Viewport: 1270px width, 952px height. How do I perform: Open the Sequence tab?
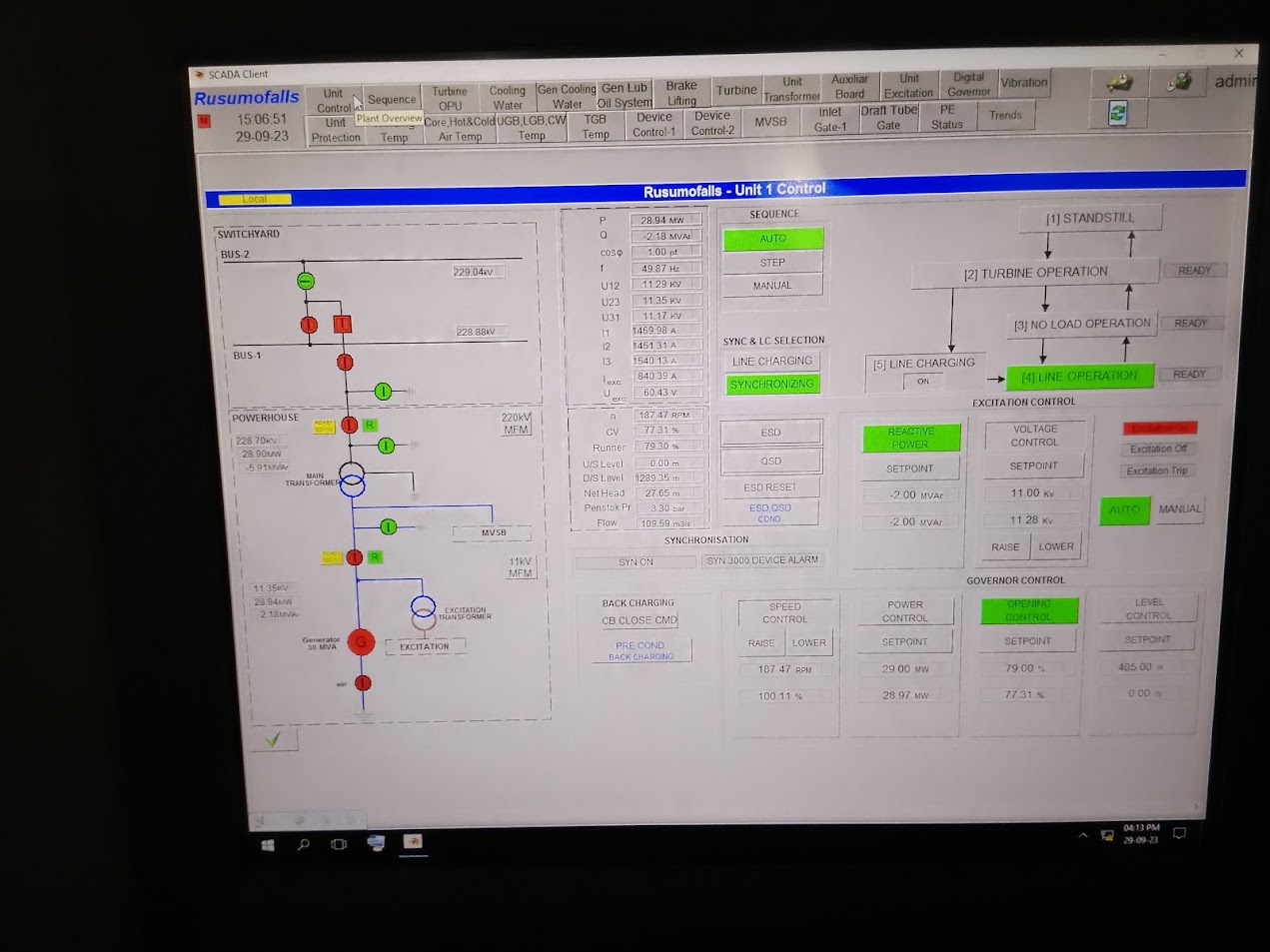(x=391, y=99)
